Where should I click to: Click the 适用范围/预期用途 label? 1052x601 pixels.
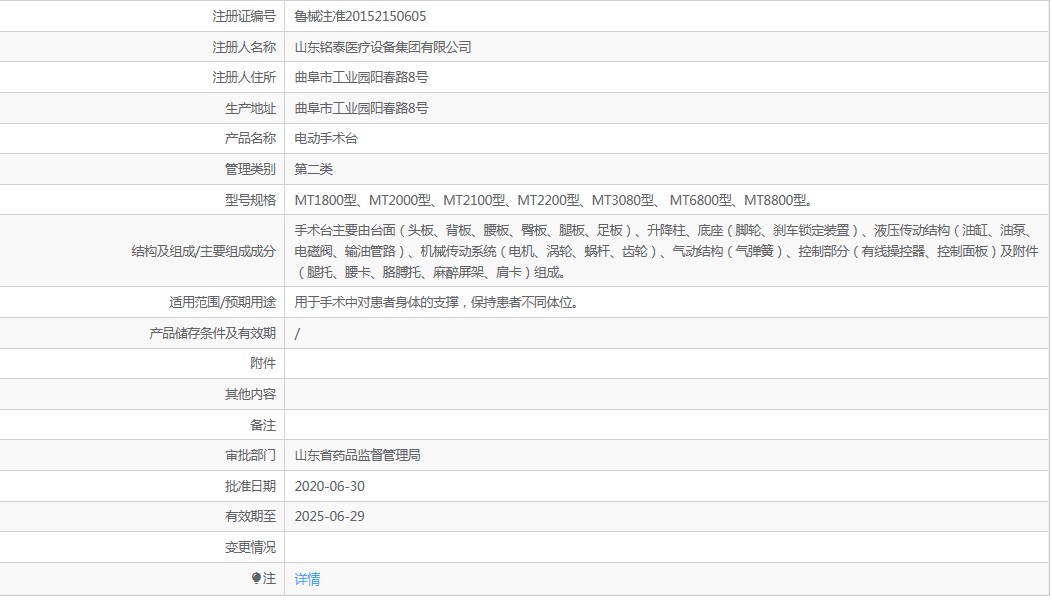(223, 303)
